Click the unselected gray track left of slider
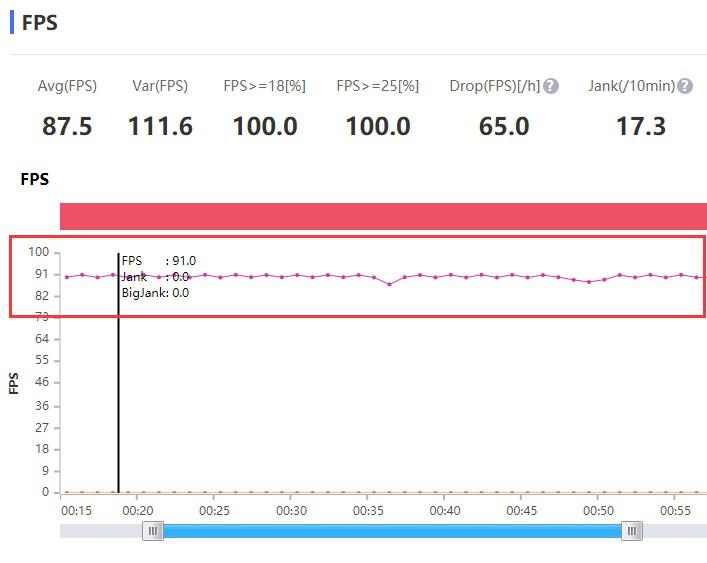 point(101,531)
